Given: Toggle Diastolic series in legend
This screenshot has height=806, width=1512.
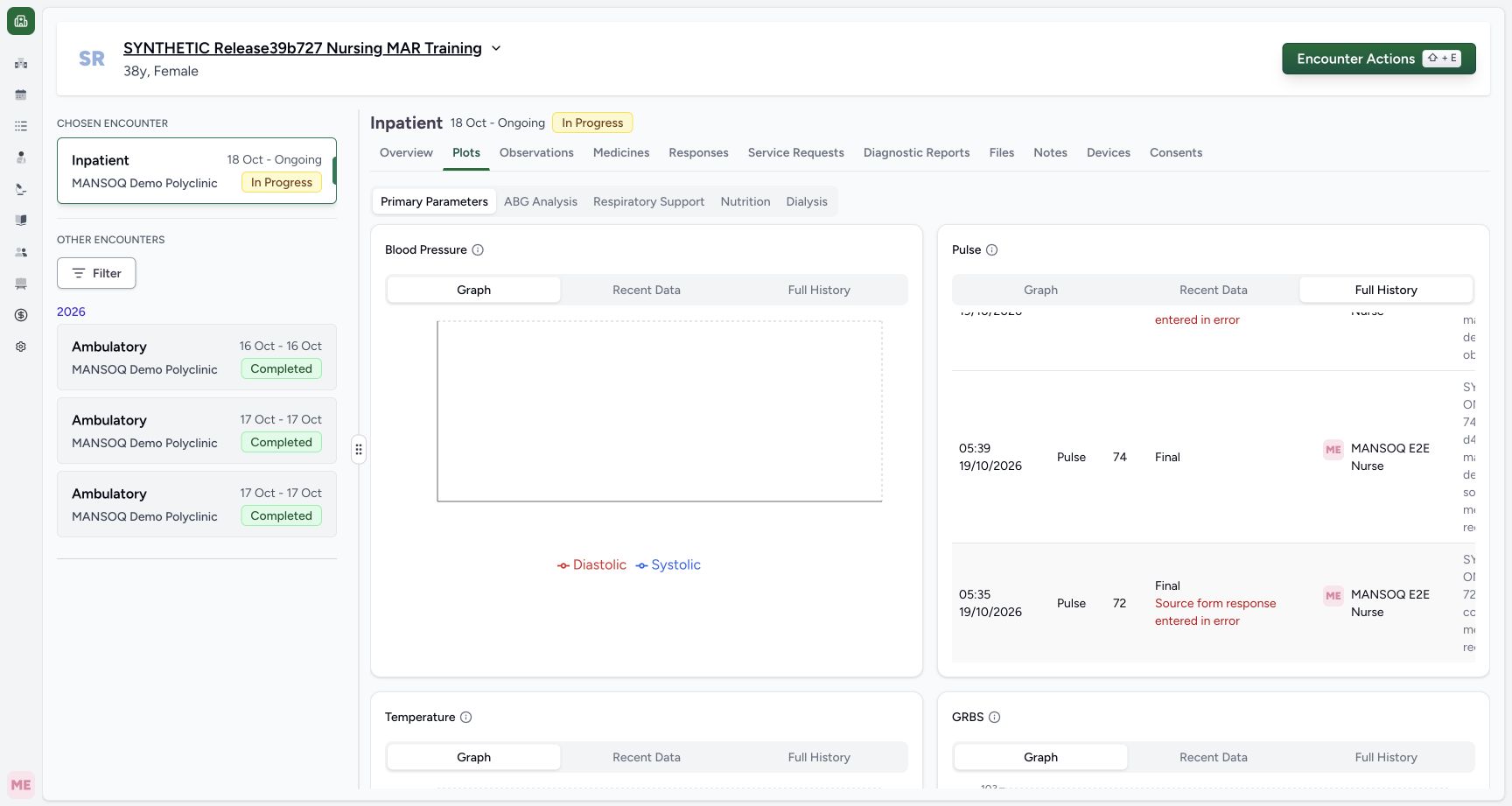Looking at the screenshot, I should pos(591,564).
